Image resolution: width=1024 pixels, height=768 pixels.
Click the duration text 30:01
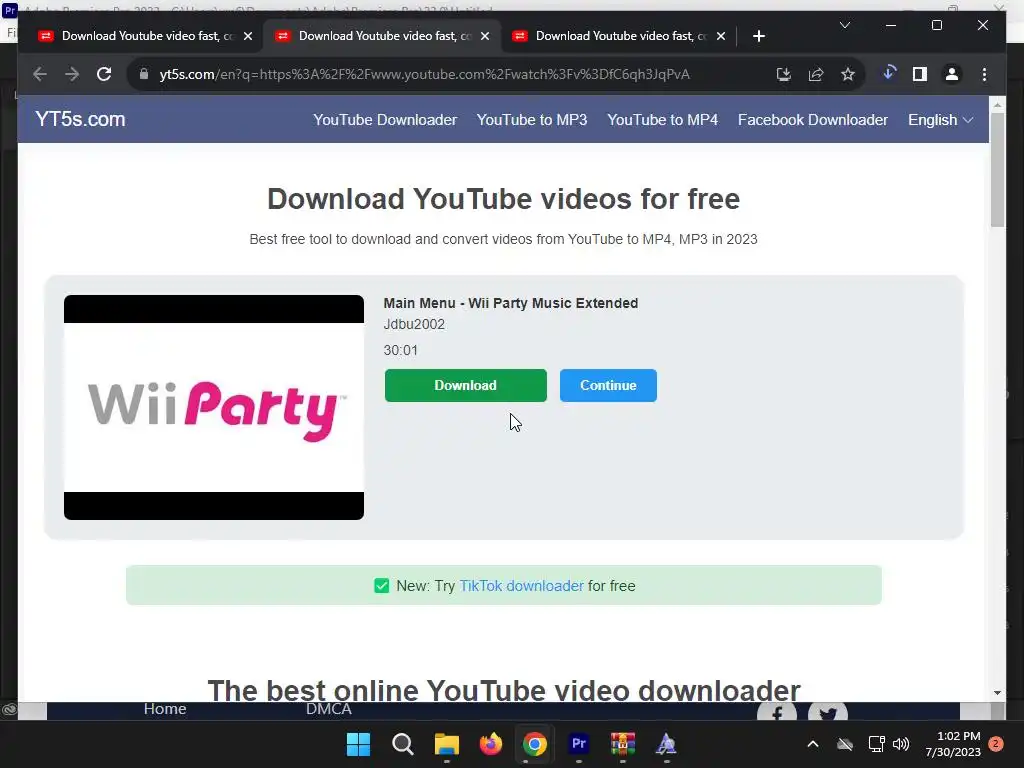coord(400,351)
